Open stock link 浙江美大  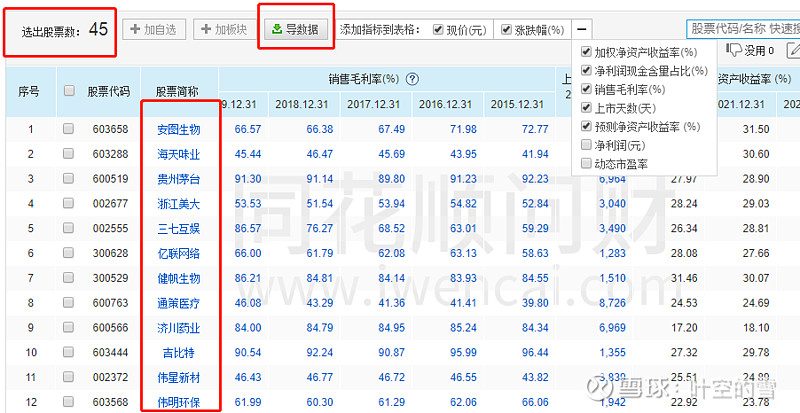click(x=179, y=204)
